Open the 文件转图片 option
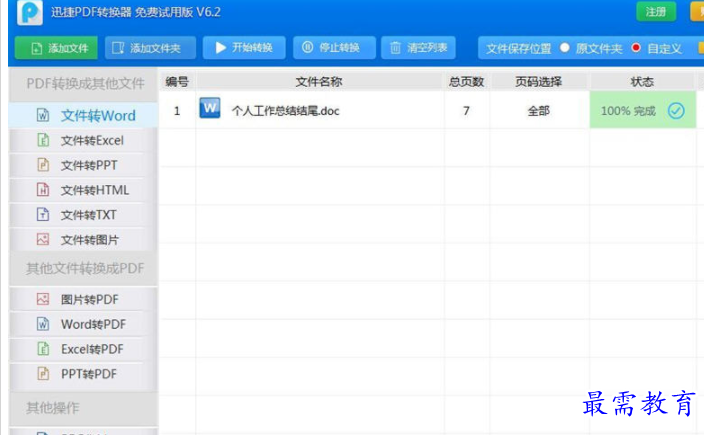The image size is (704, 435). (84, 239)
